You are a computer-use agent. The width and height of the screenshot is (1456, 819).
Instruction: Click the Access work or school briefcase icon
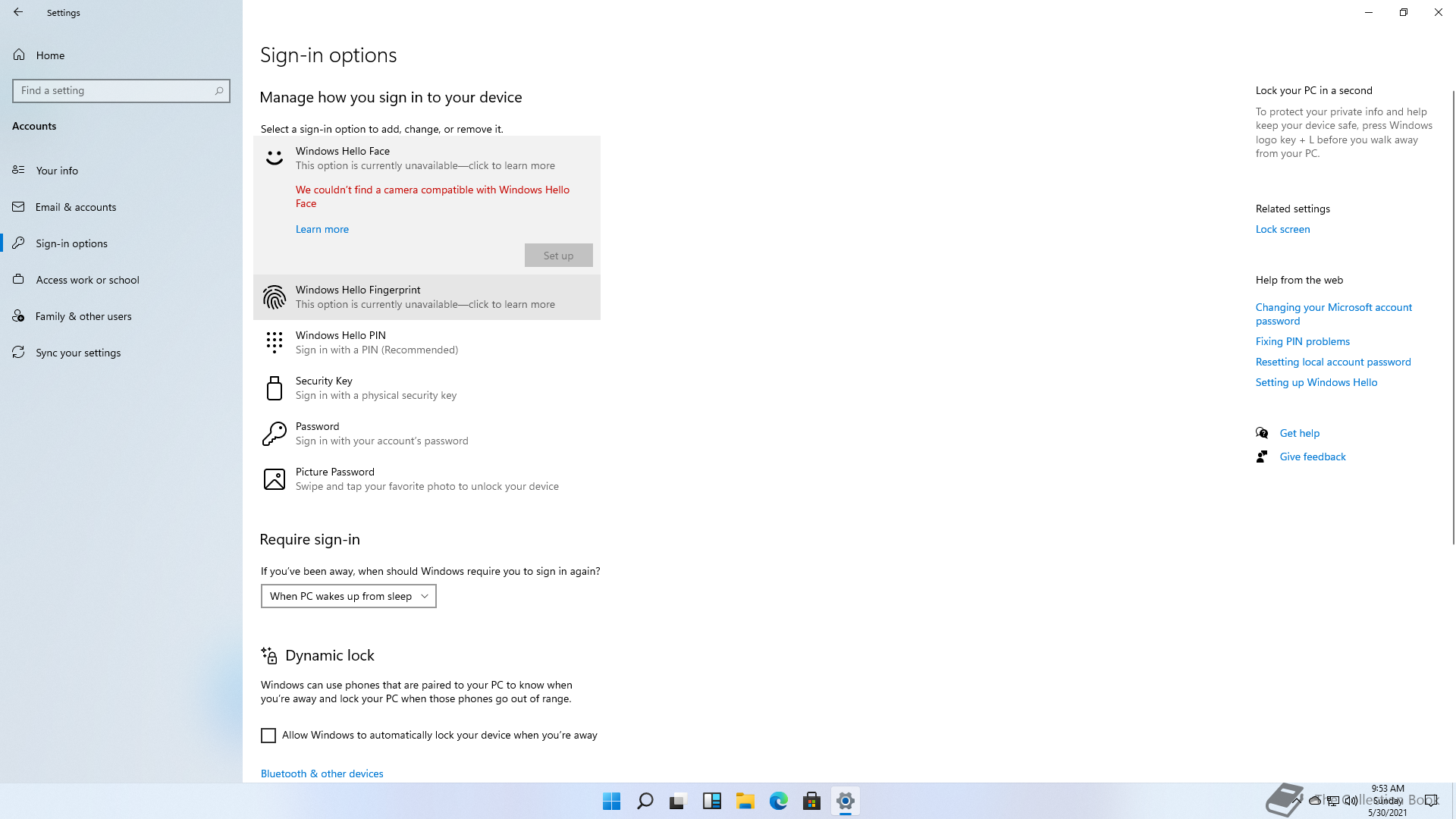[18, 279]
